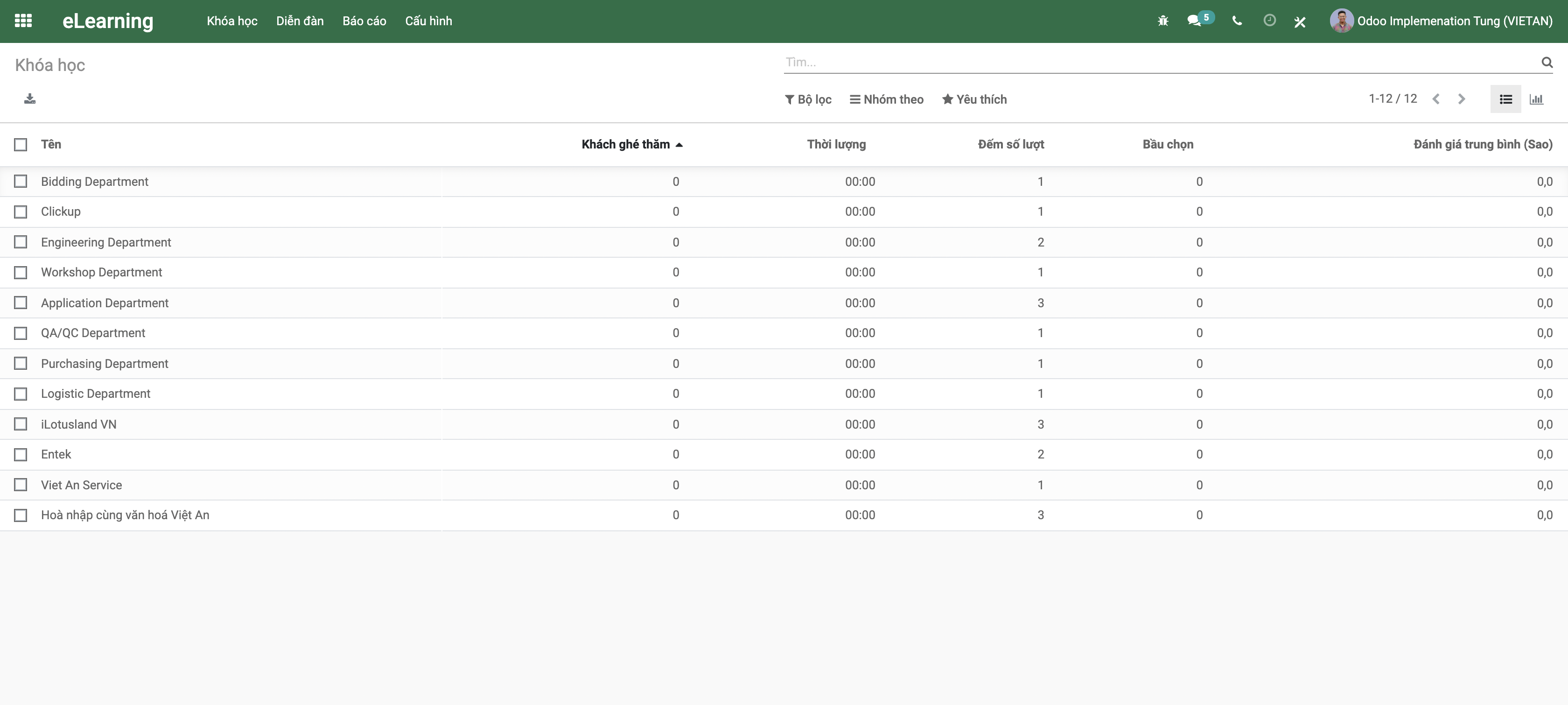
Task: Click the export download icon
Action: (30, 99)
